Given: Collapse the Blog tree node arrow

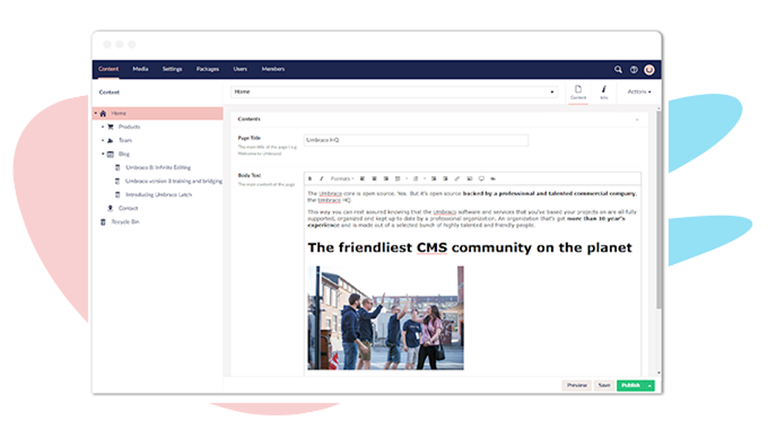Looking at the screenshot, I should (x=103, y=154).
